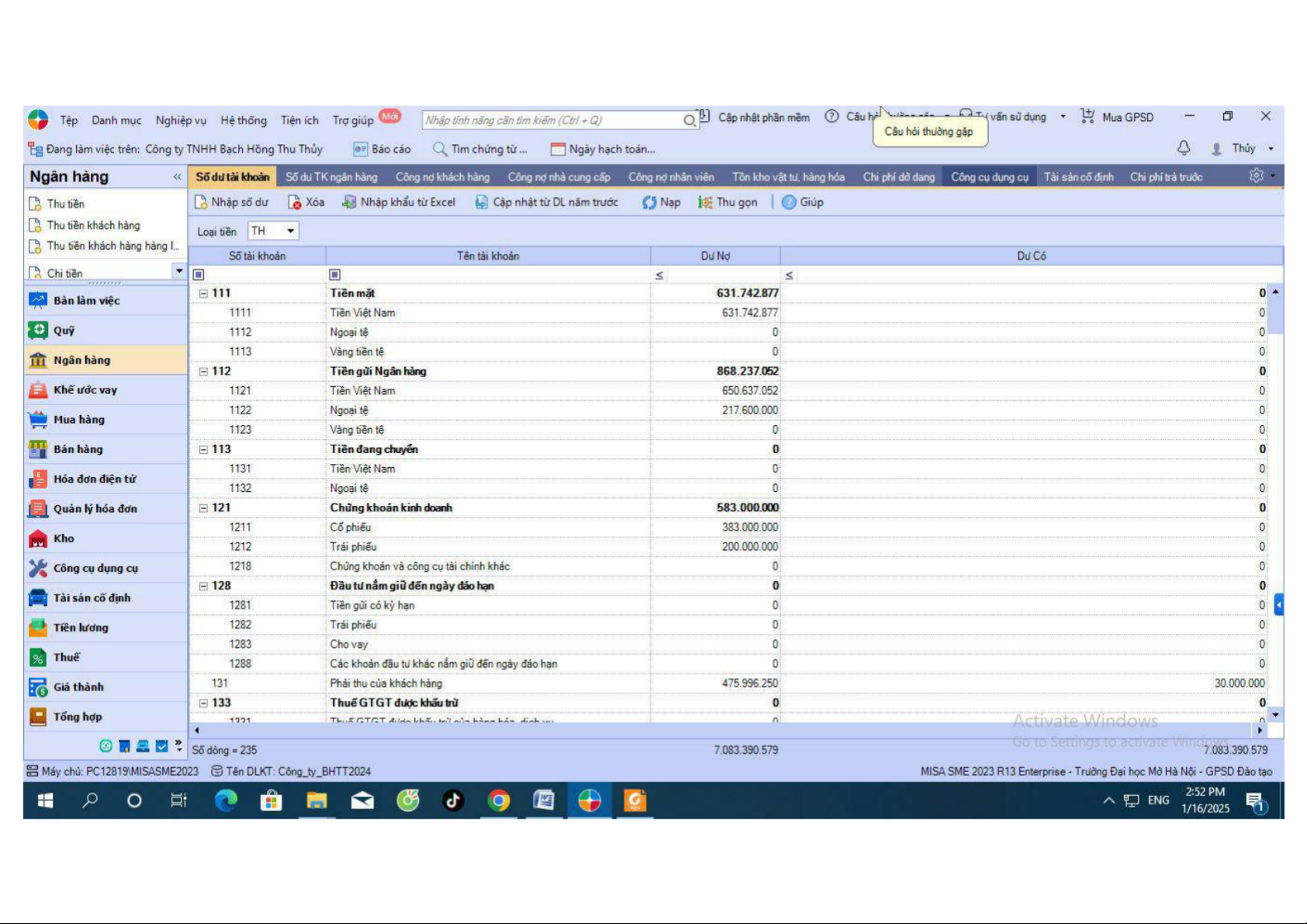Switch to Công nợ khách hàng tab
The height and width of the screenshot is (924, 1307).
tap(442, 177)
